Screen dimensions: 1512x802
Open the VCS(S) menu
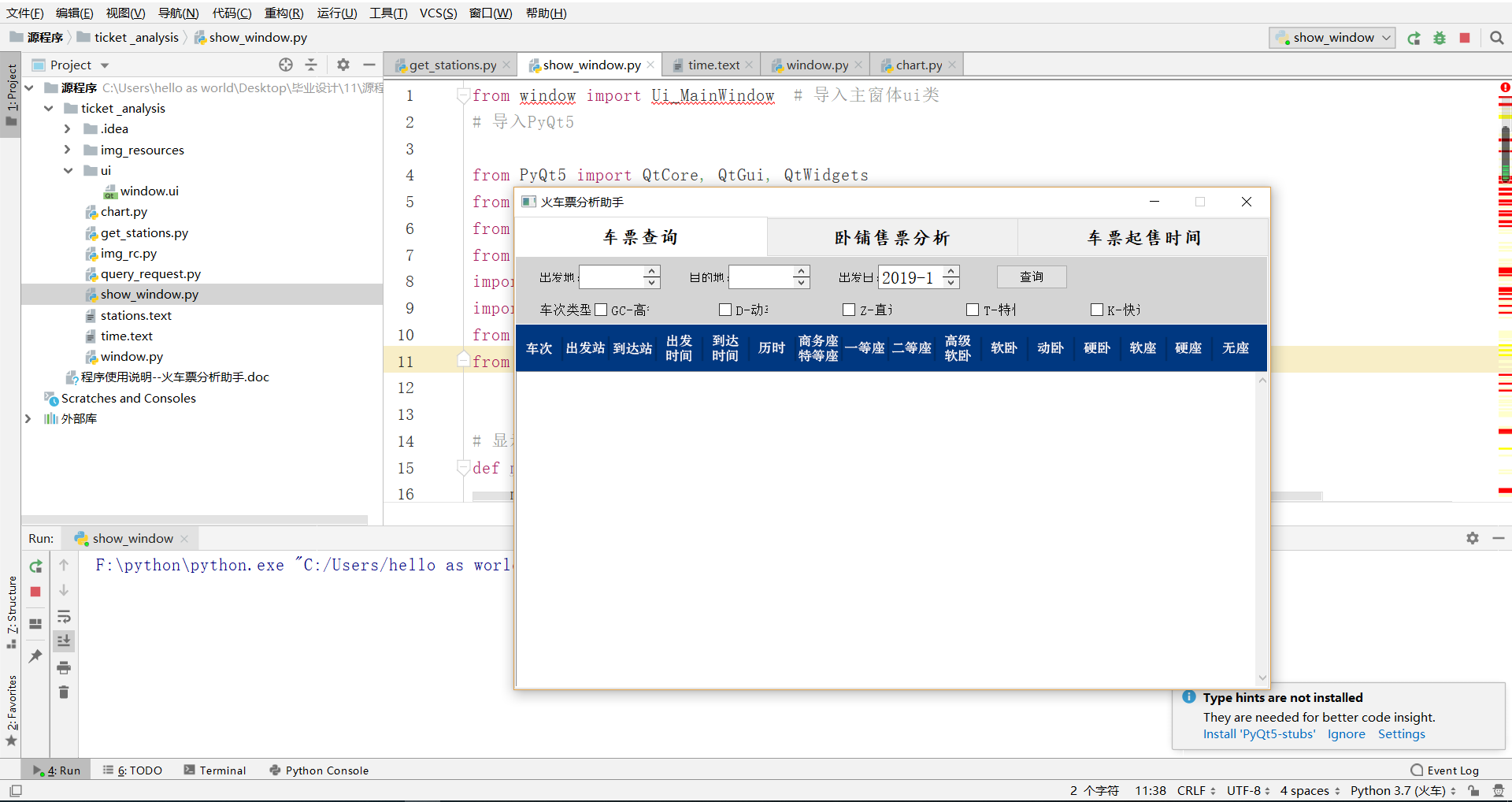438,13
